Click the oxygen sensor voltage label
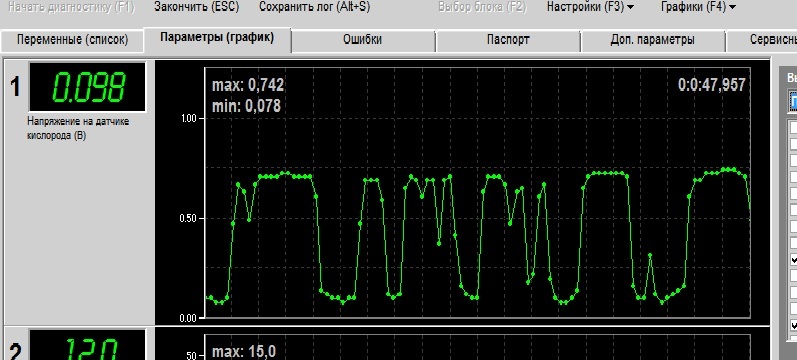Image resolution: width=797 pixels, height=360 pixels. pyautogui.click(x=77, y=129)
